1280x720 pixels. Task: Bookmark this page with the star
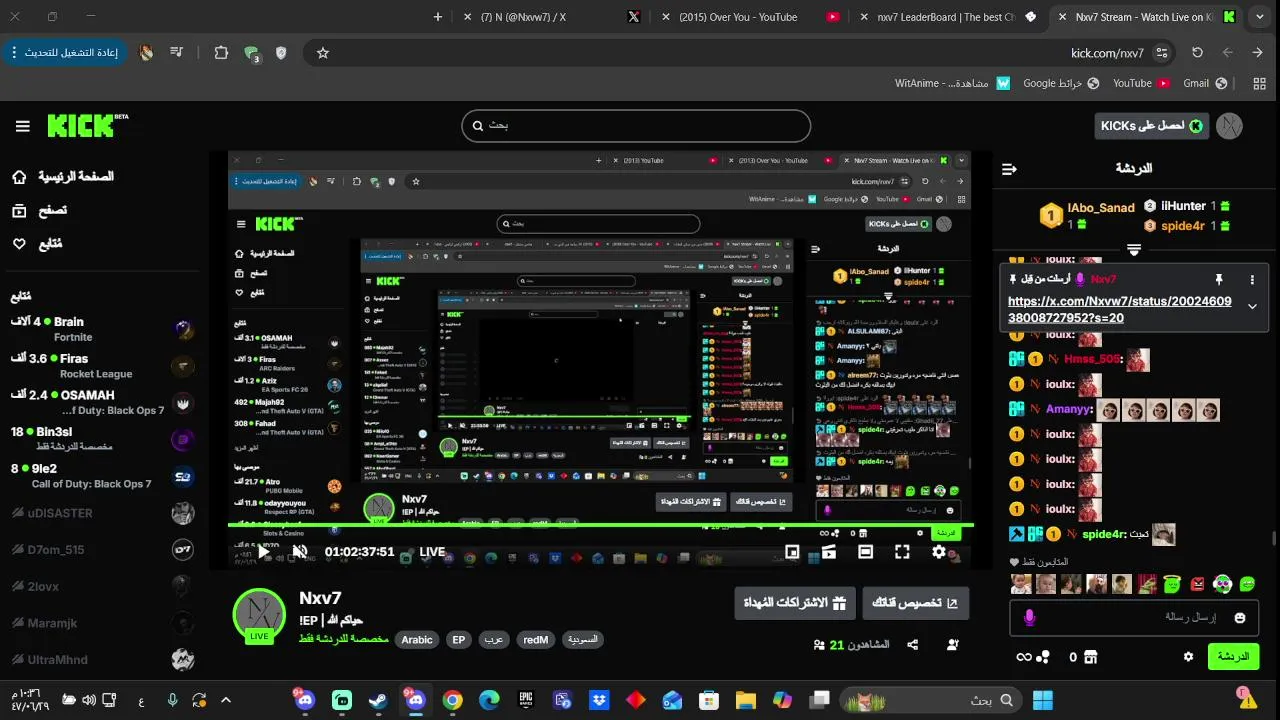[x=323, y=53]
